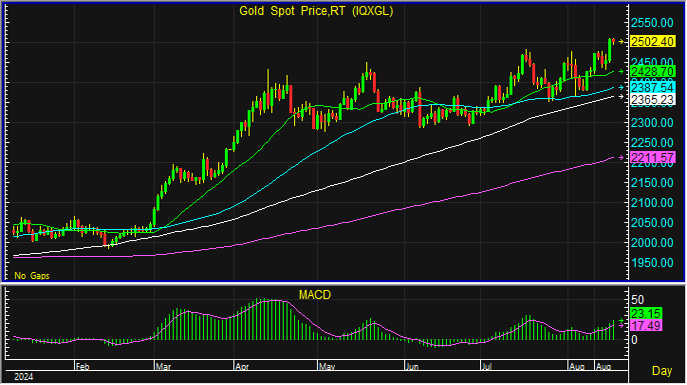This screenshot has width=687, height=385.
Task: Click the white arrow beside 2365.23 label
Action: (621, 96)
